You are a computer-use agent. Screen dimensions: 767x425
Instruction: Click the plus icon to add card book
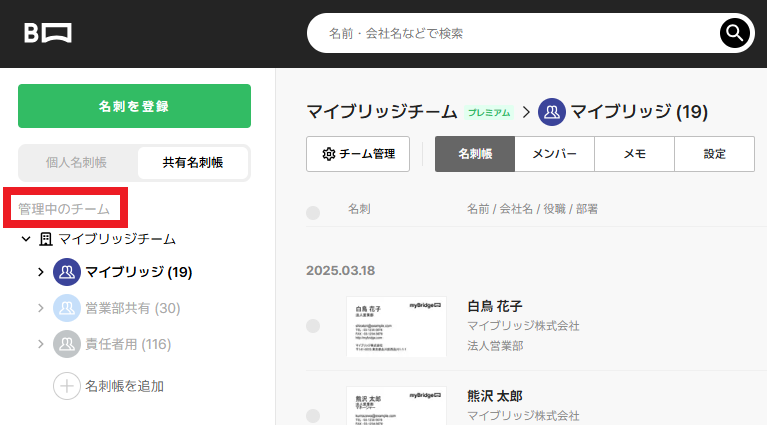67,386
